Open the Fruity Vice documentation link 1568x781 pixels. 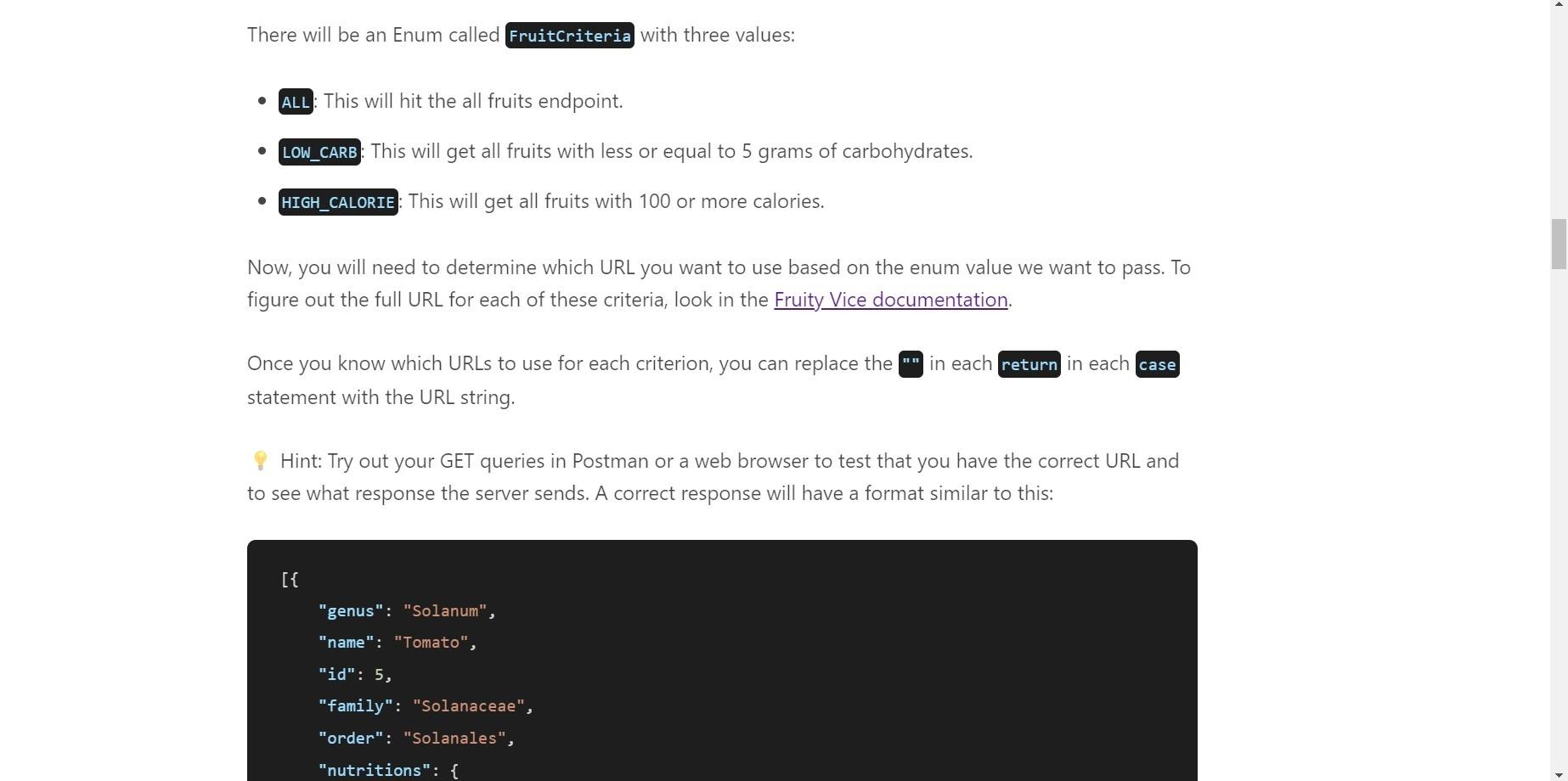(890, 301)
